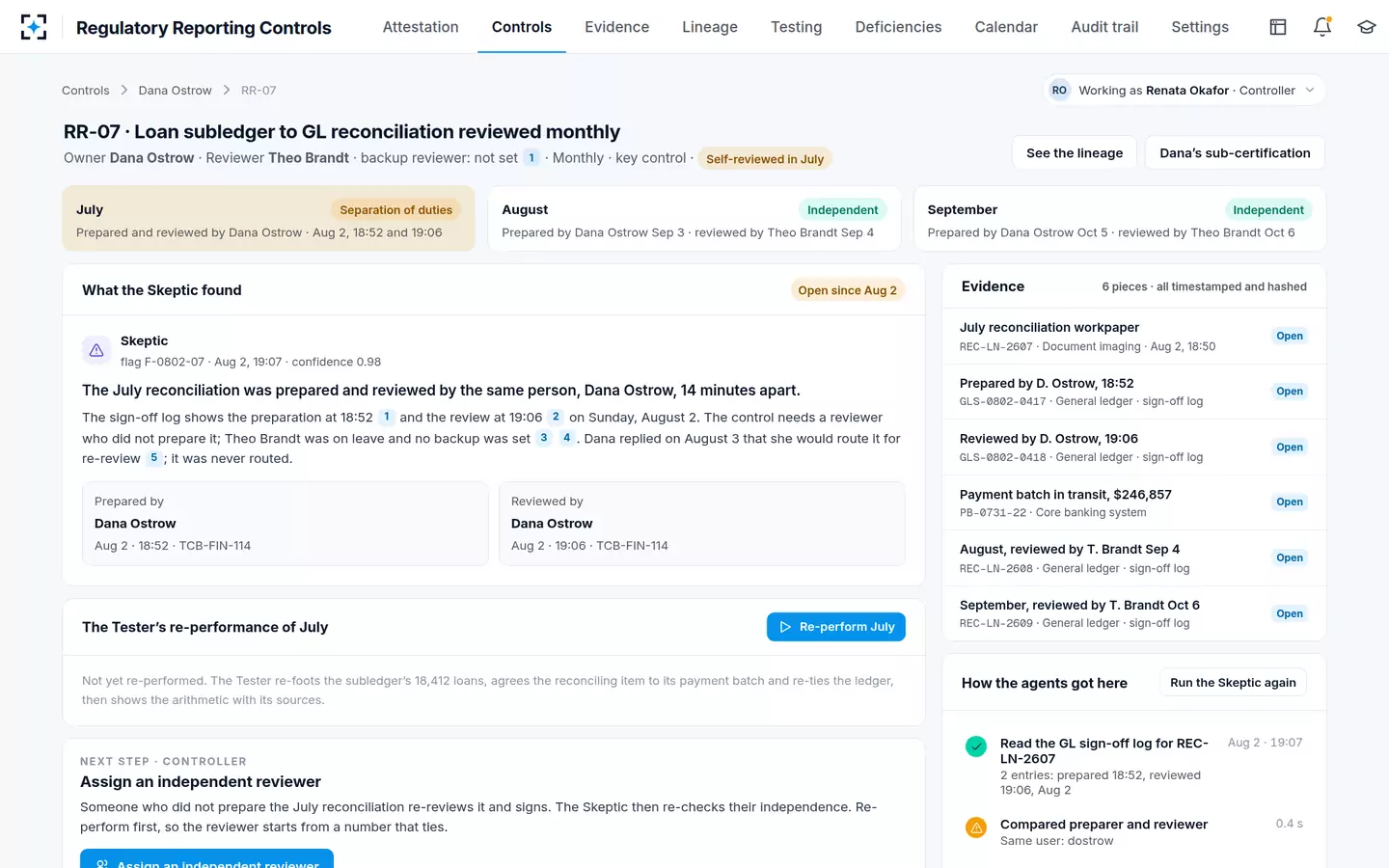
Task: Click the 'Open since Aug 2' status badge
Action: (847, 290)
